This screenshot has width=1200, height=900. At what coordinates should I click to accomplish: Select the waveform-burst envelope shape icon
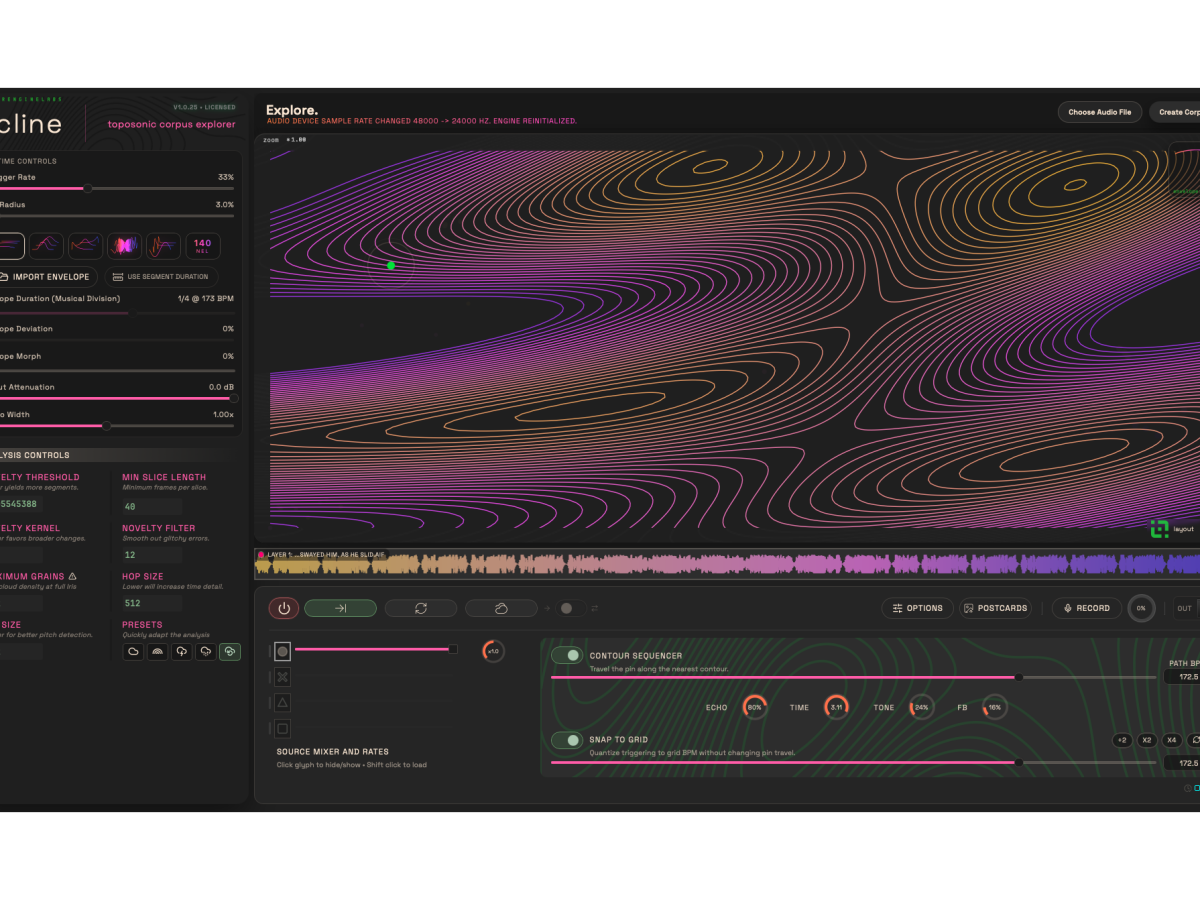(x=124, y=246)
